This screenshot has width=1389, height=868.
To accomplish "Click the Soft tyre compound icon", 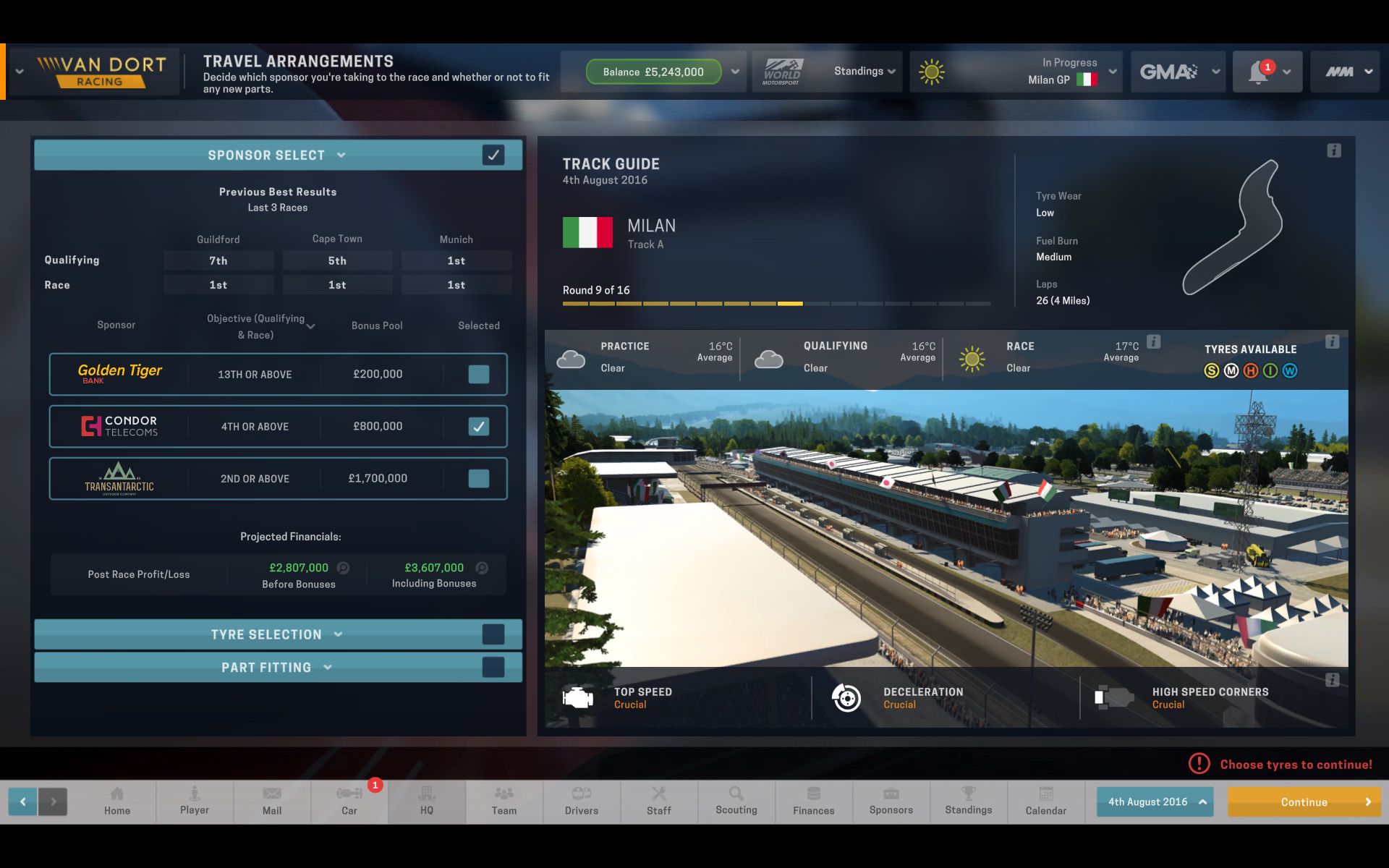I will click(1211, 371).
